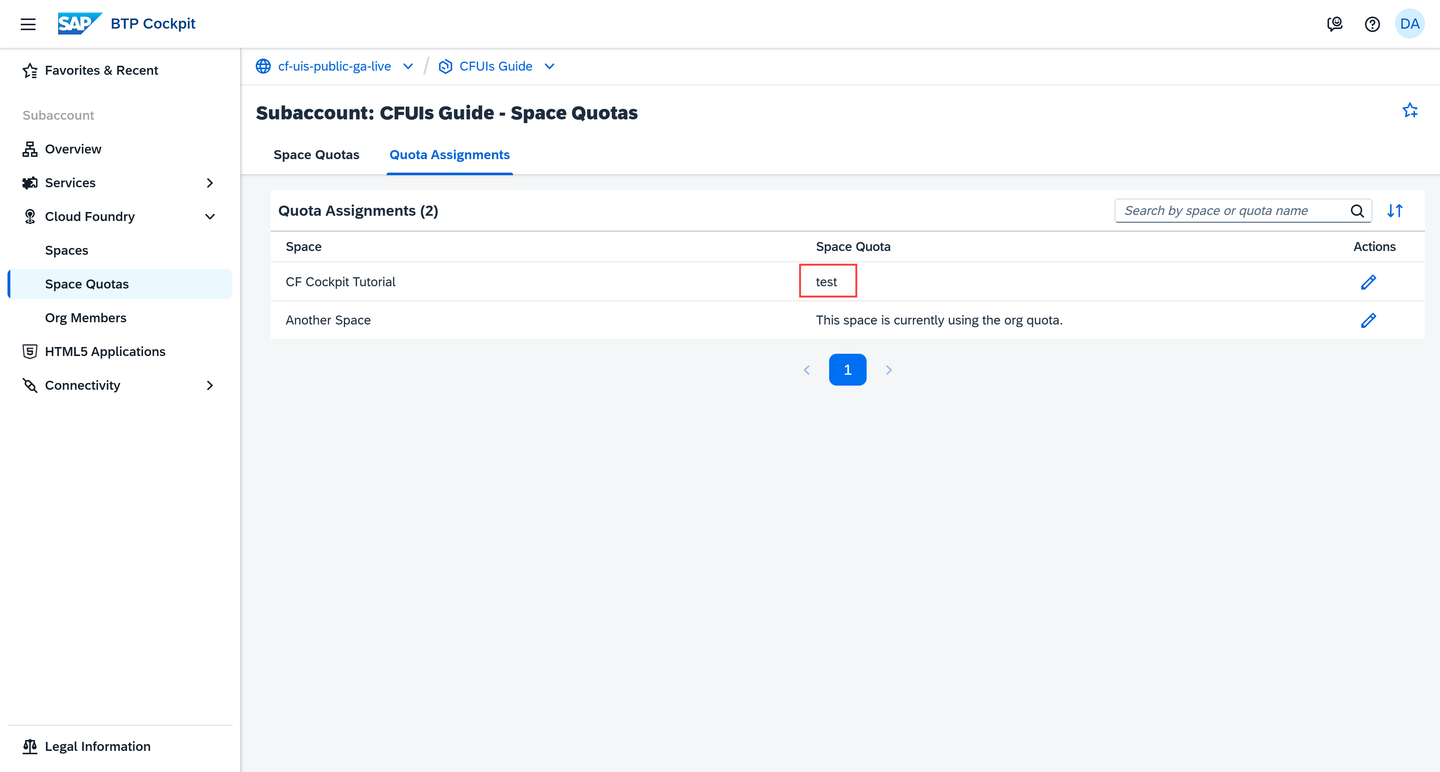This screenshot has height=772, width=1440.
Task: Click the Cloud Foundry sidebar icon
Action: pos(30,217)
